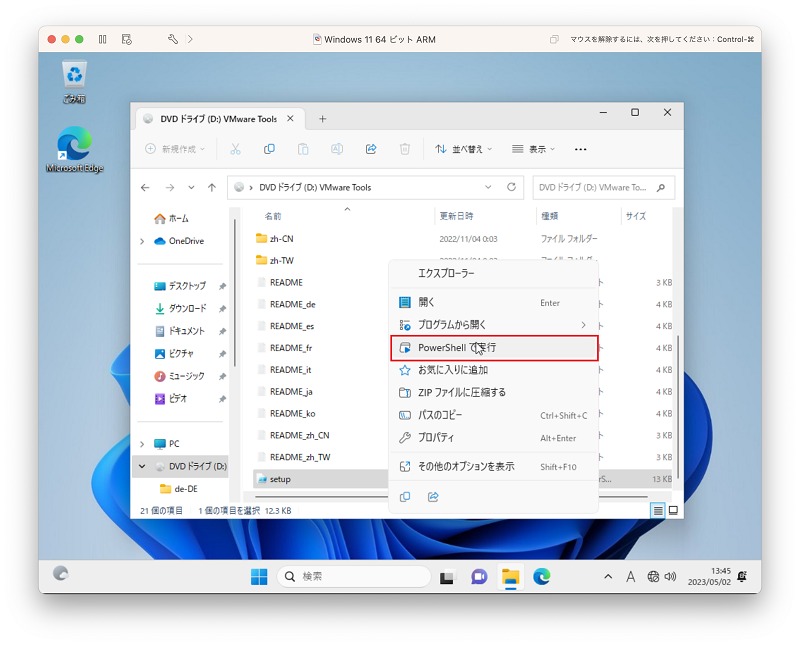
Task: Expand the OneDrive tree node
Action: tap(142, 241)
